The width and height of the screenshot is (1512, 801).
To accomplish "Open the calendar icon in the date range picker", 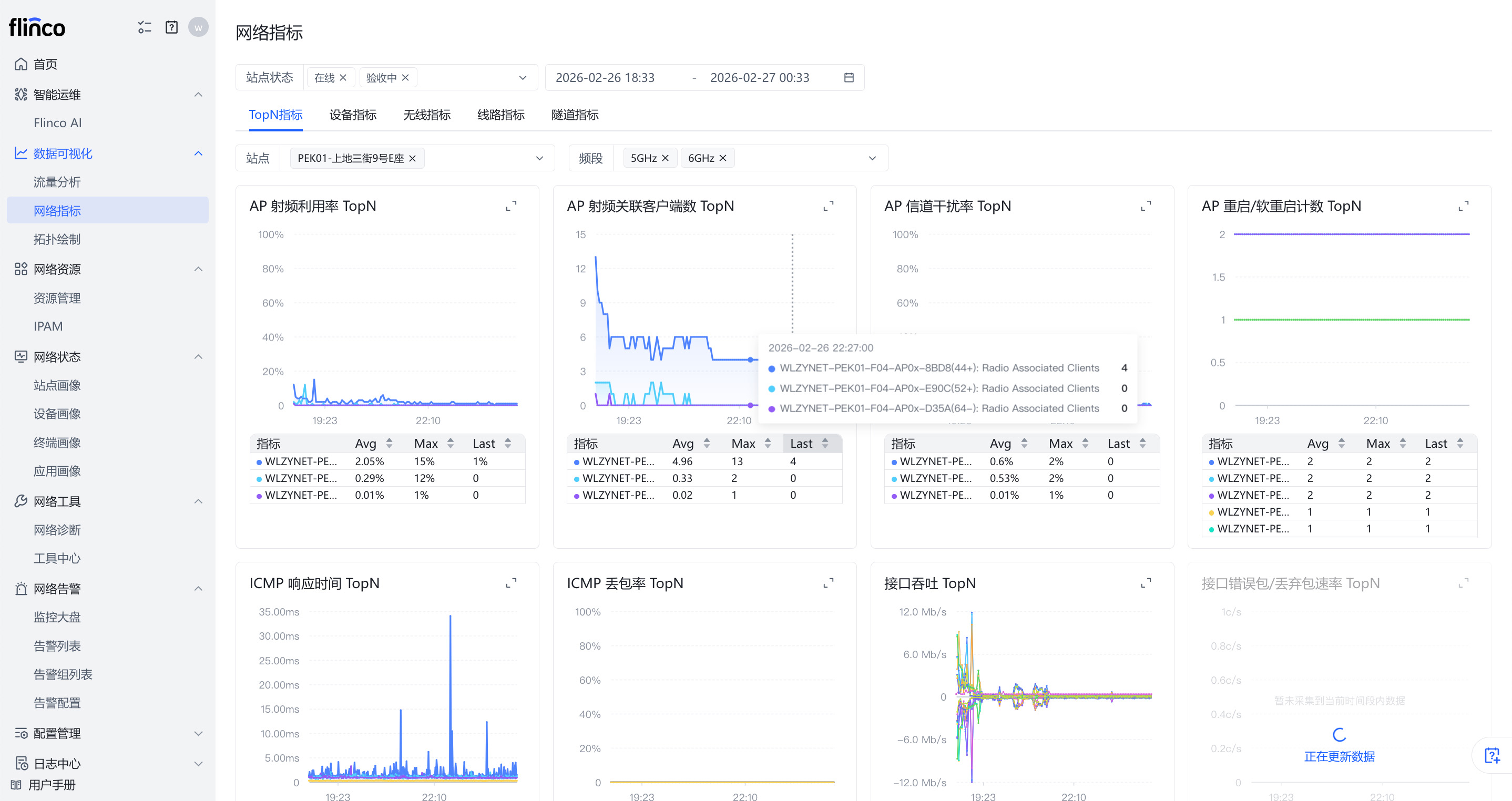I will point(848,77).
